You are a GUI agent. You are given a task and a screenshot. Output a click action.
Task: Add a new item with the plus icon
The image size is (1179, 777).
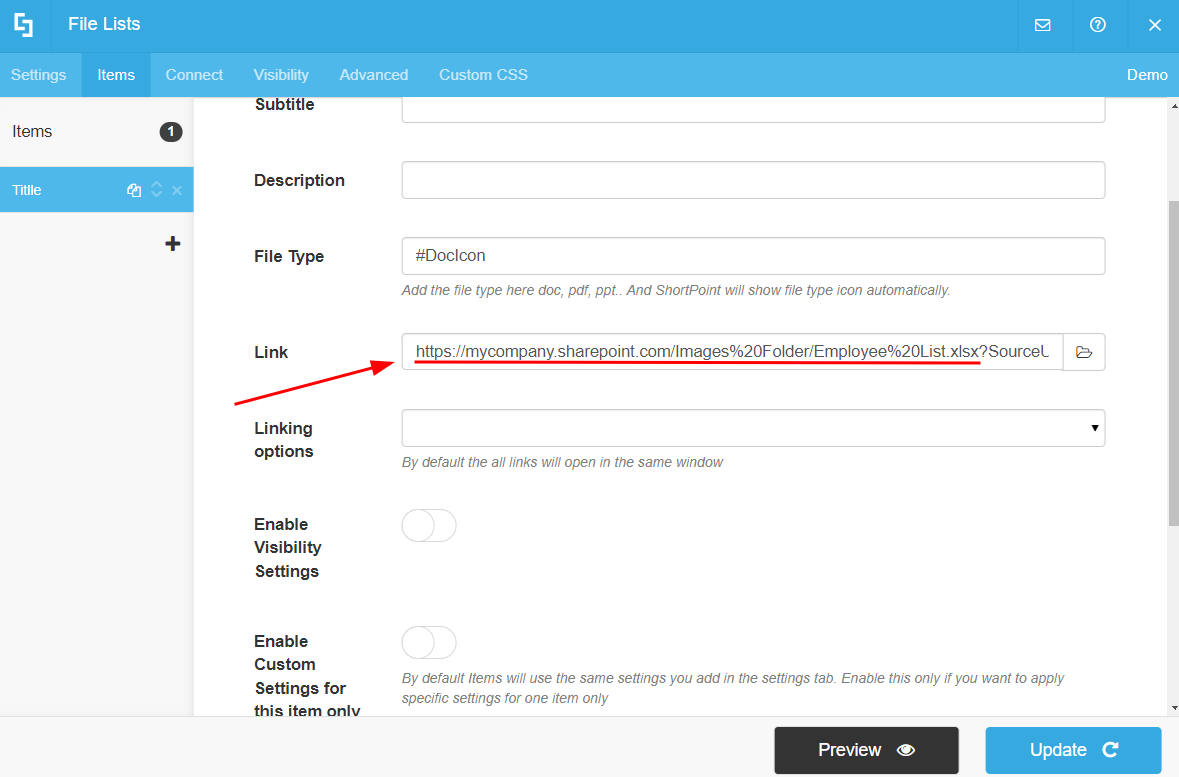coord(172,243)
